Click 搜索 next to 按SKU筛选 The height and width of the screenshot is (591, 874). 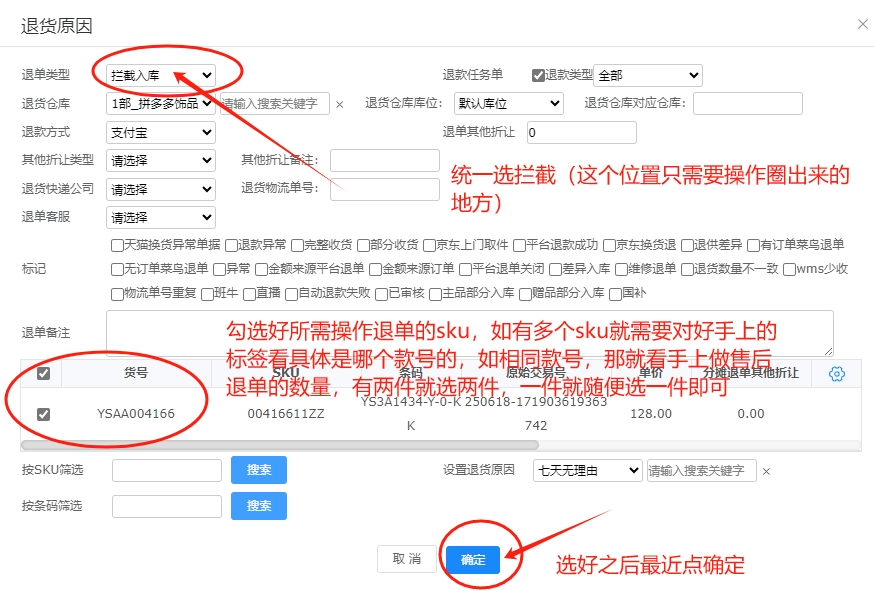pos(259,470)
